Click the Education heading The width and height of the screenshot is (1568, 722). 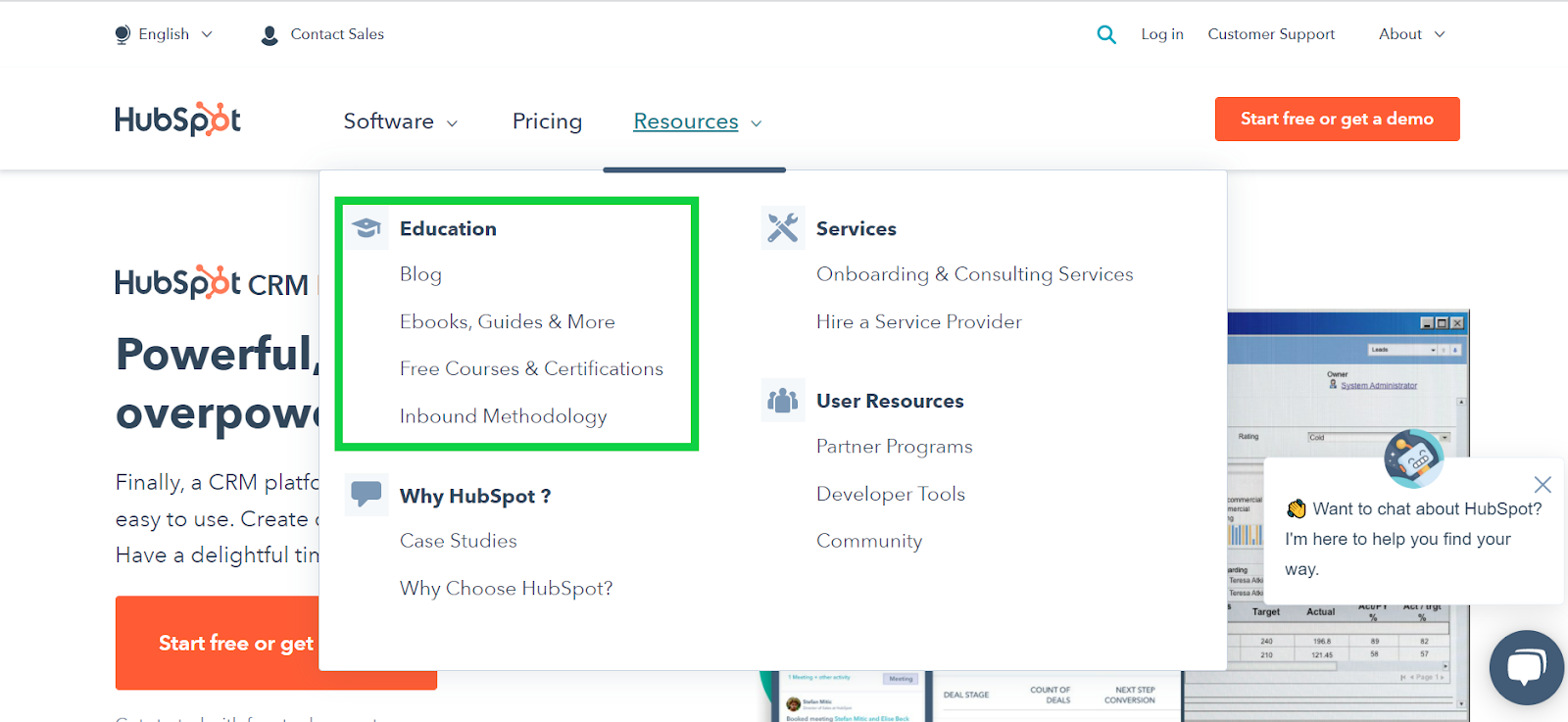click(x=448, y=228)
